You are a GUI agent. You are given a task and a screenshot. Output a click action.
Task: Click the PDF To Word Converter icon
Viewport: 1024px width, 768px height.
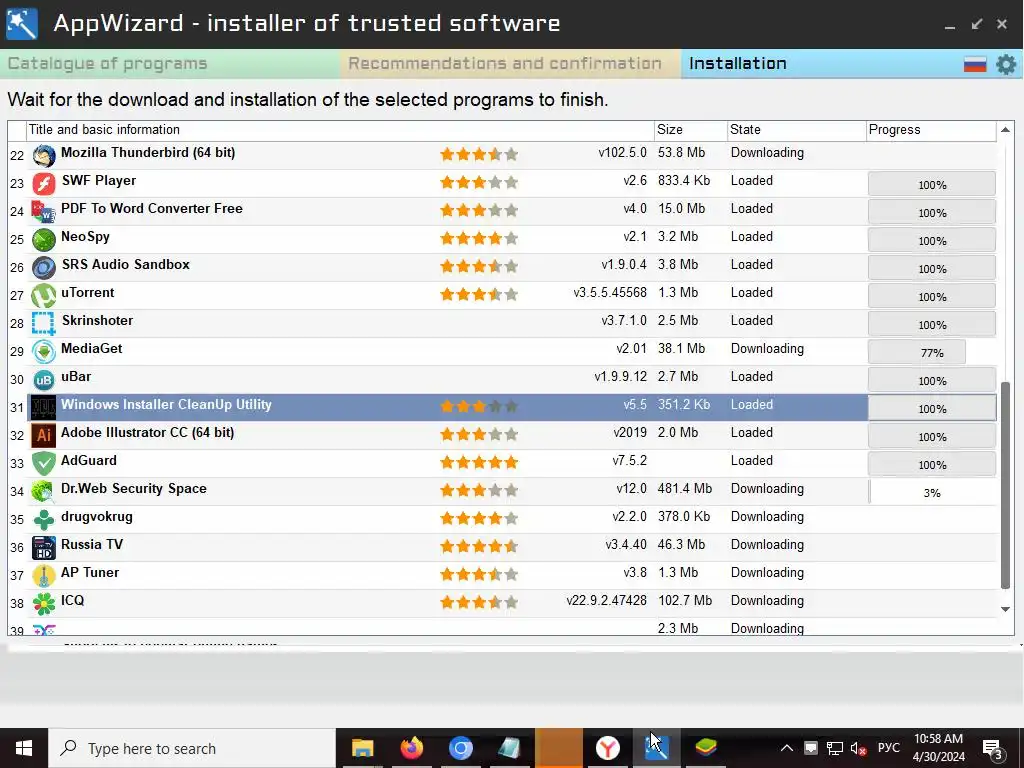[44, 212]
